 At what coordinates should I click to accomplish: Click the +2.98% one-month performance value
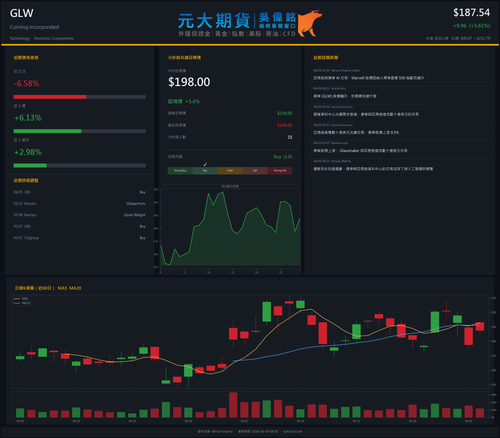28,152
